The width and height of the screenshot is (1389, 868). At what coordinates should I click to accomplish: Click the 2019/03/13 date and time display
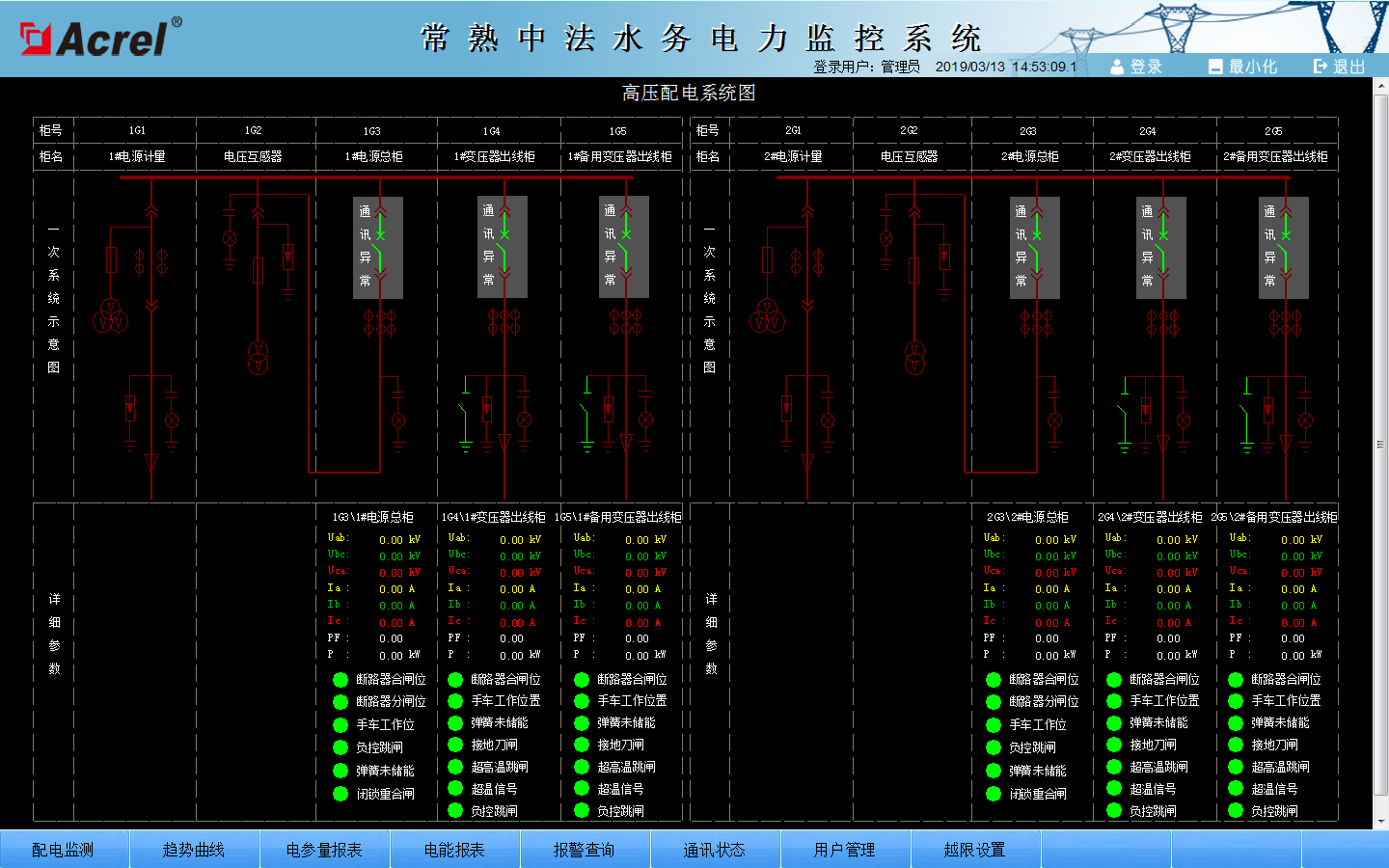[x=1006, y=67]
